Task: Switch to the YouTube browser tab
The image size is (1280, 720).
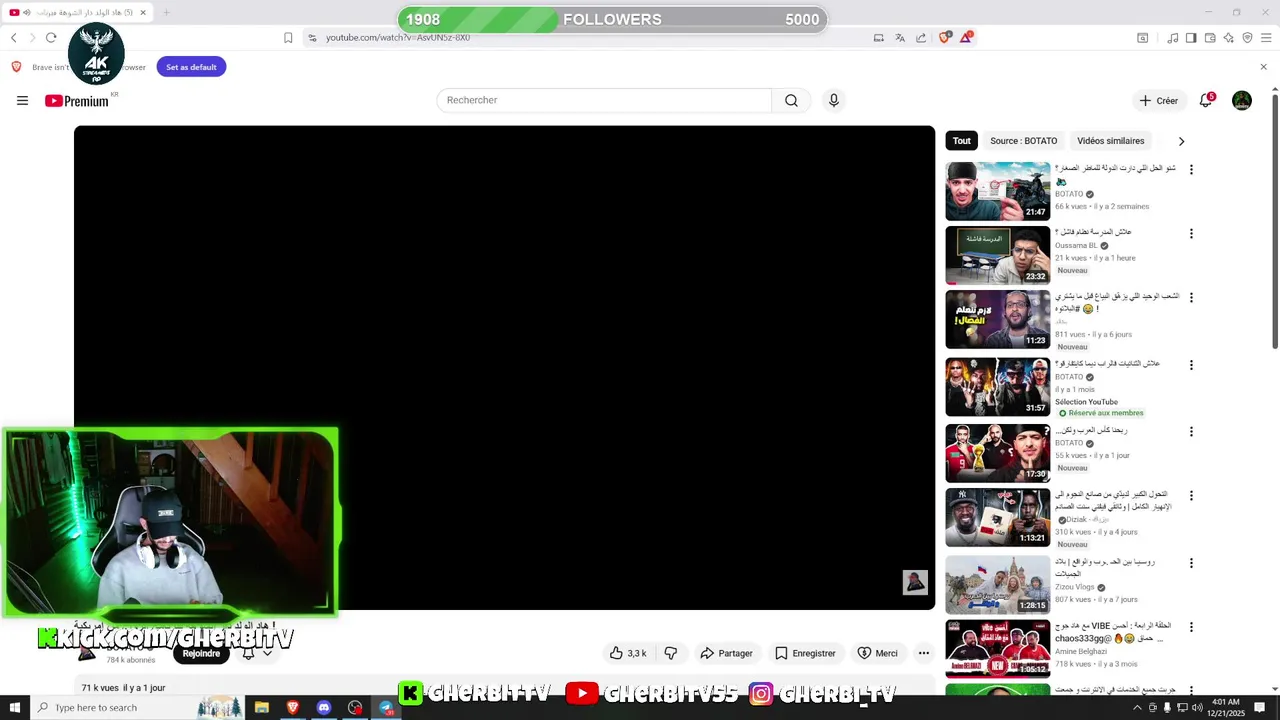Action: [x=76, y=12]
